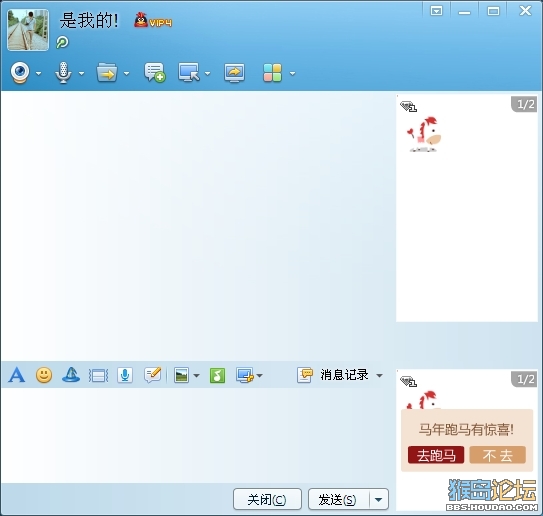Dismiss the promo with 不去 button
Screen dimensions: 543x516
coord(498,455)
